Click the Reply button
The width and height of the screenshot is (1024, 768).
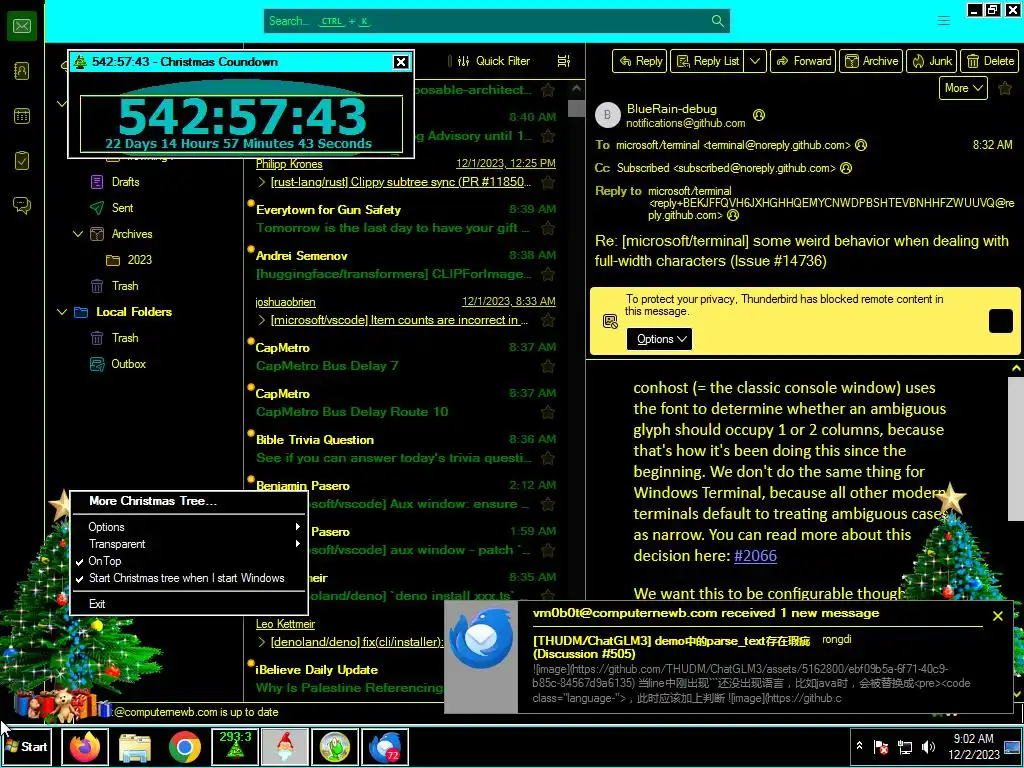tap(640, 61)
